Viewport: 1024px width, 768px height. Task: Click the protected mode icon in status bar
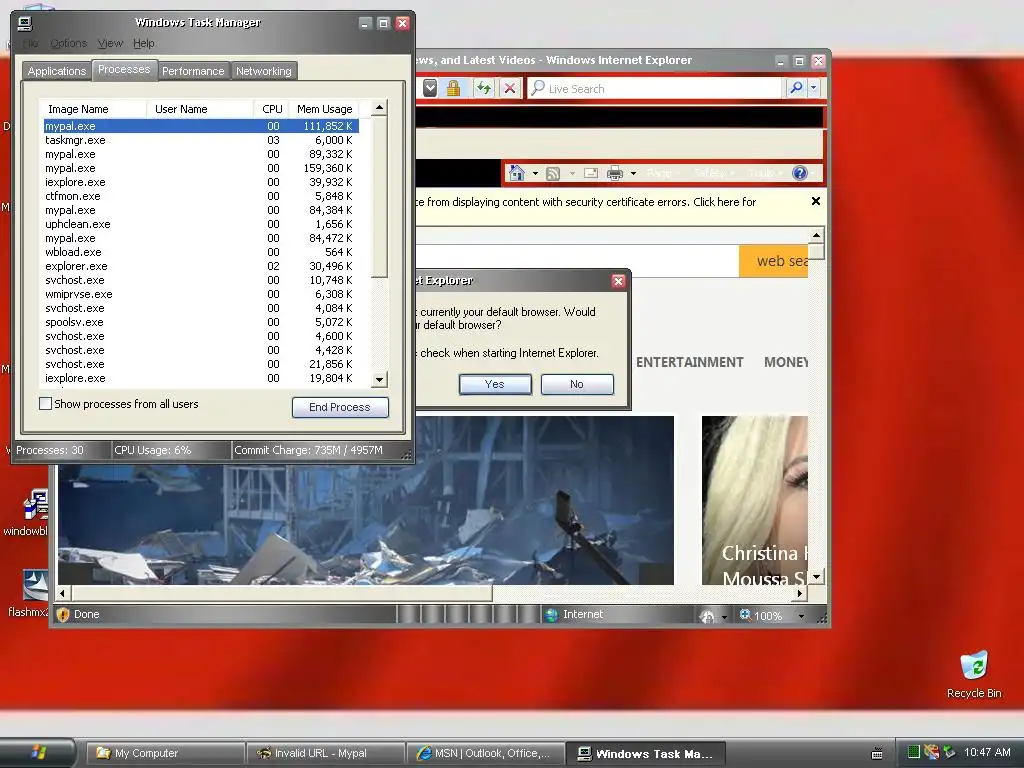point(707,616)
